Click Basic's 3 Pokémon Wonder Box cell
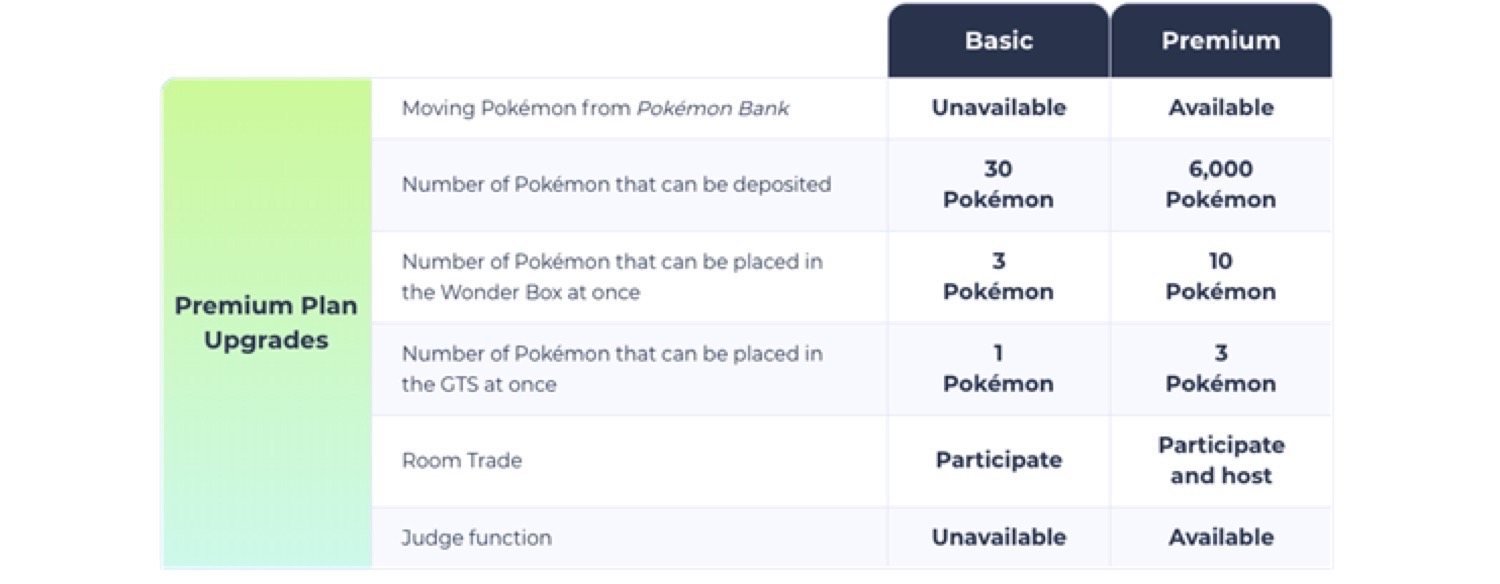This screenshot has width=1500, height=584. pyautogui.click(x=998, y=277)
